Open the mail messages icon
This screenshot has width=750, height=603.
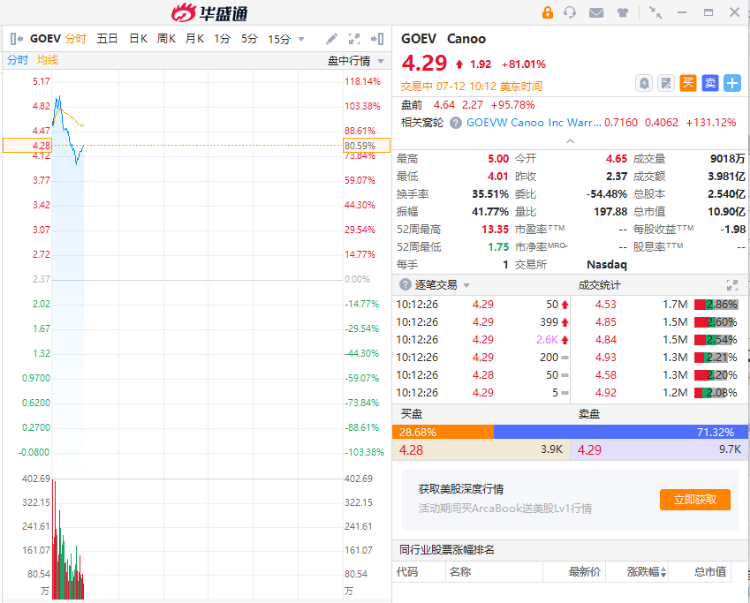(x=596, y=13)
